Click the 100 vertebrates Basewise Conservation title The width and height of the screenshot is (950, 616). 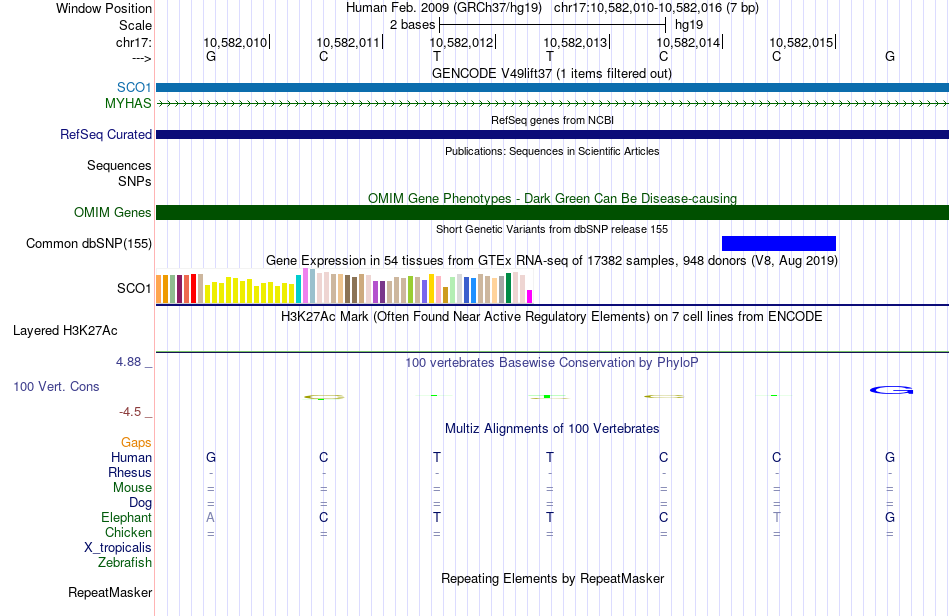[552, 363]
